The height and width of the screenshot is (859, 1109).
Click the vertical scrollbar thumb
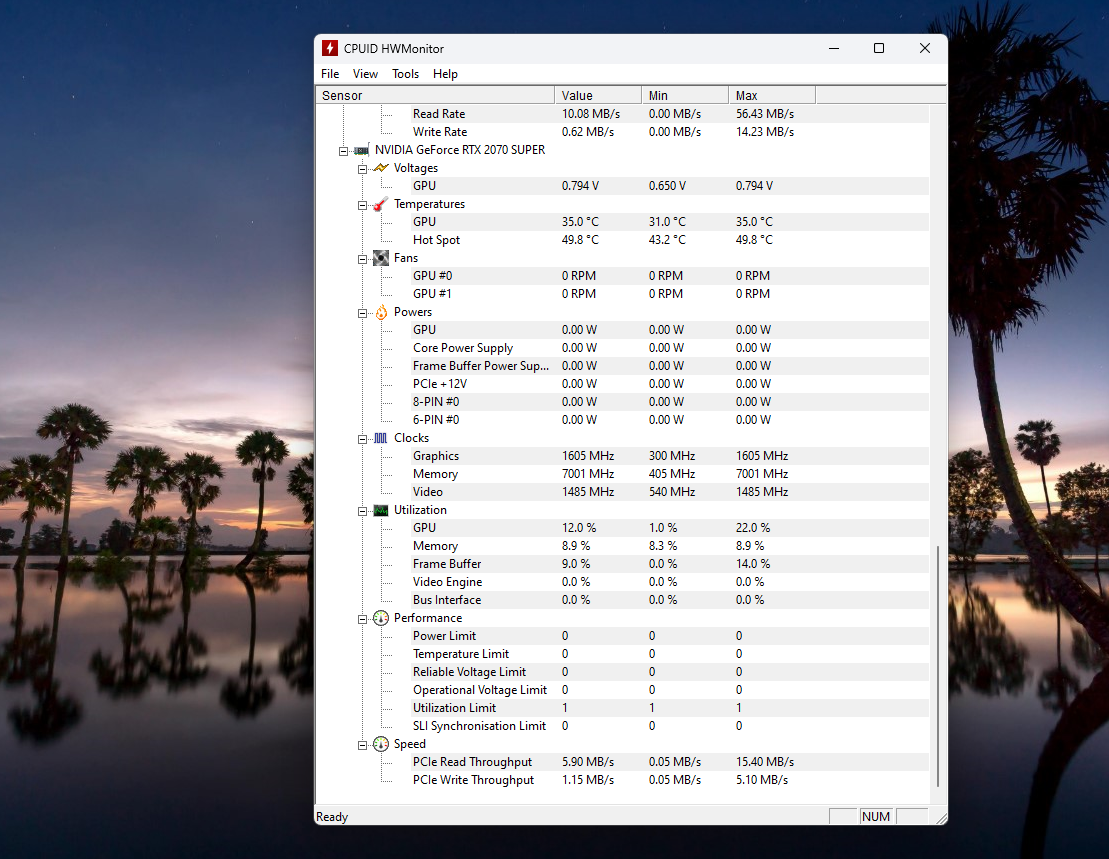[x=938, y=665]
